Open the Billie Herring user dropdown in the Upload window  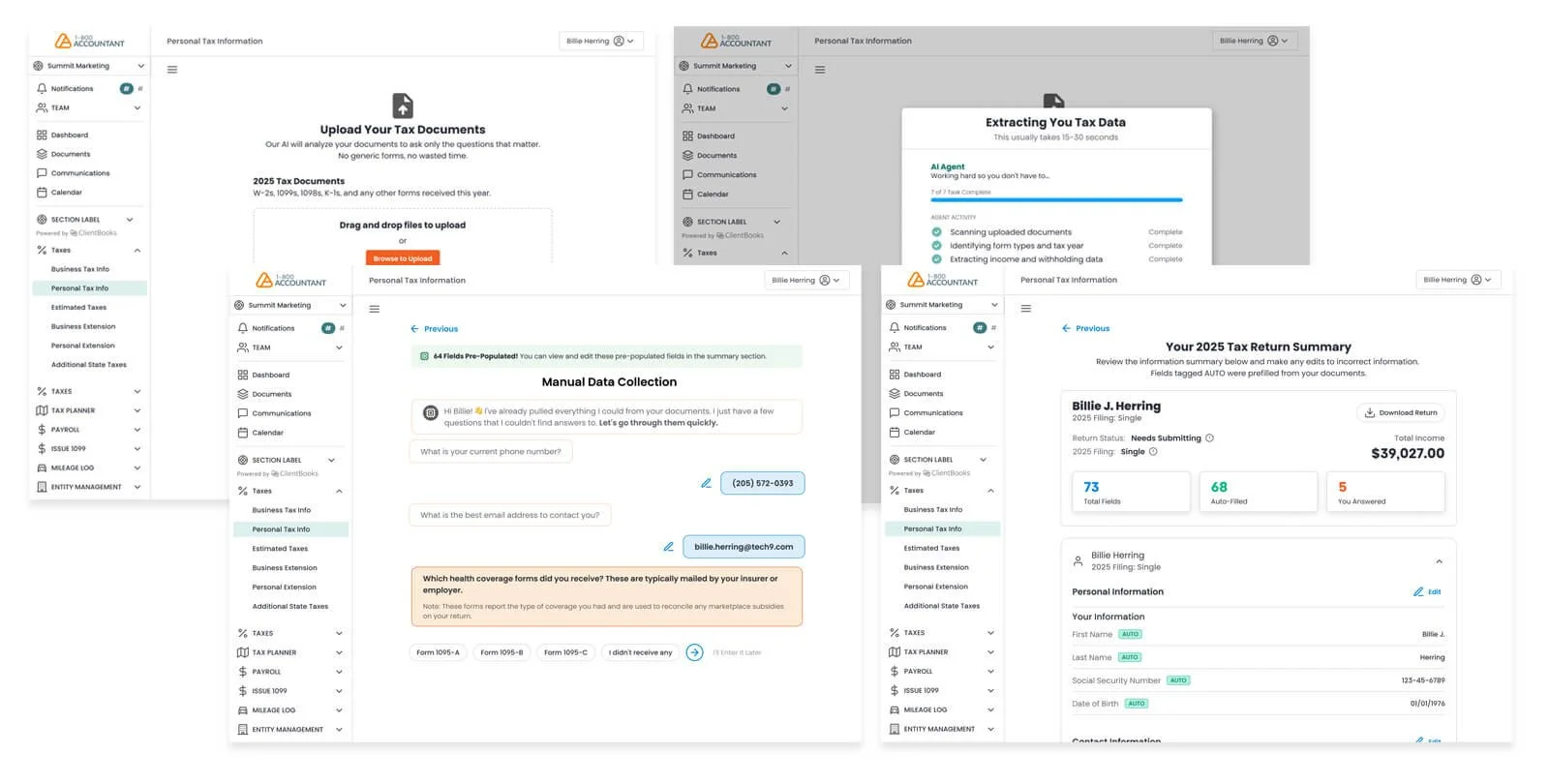[x=600, y=42]
